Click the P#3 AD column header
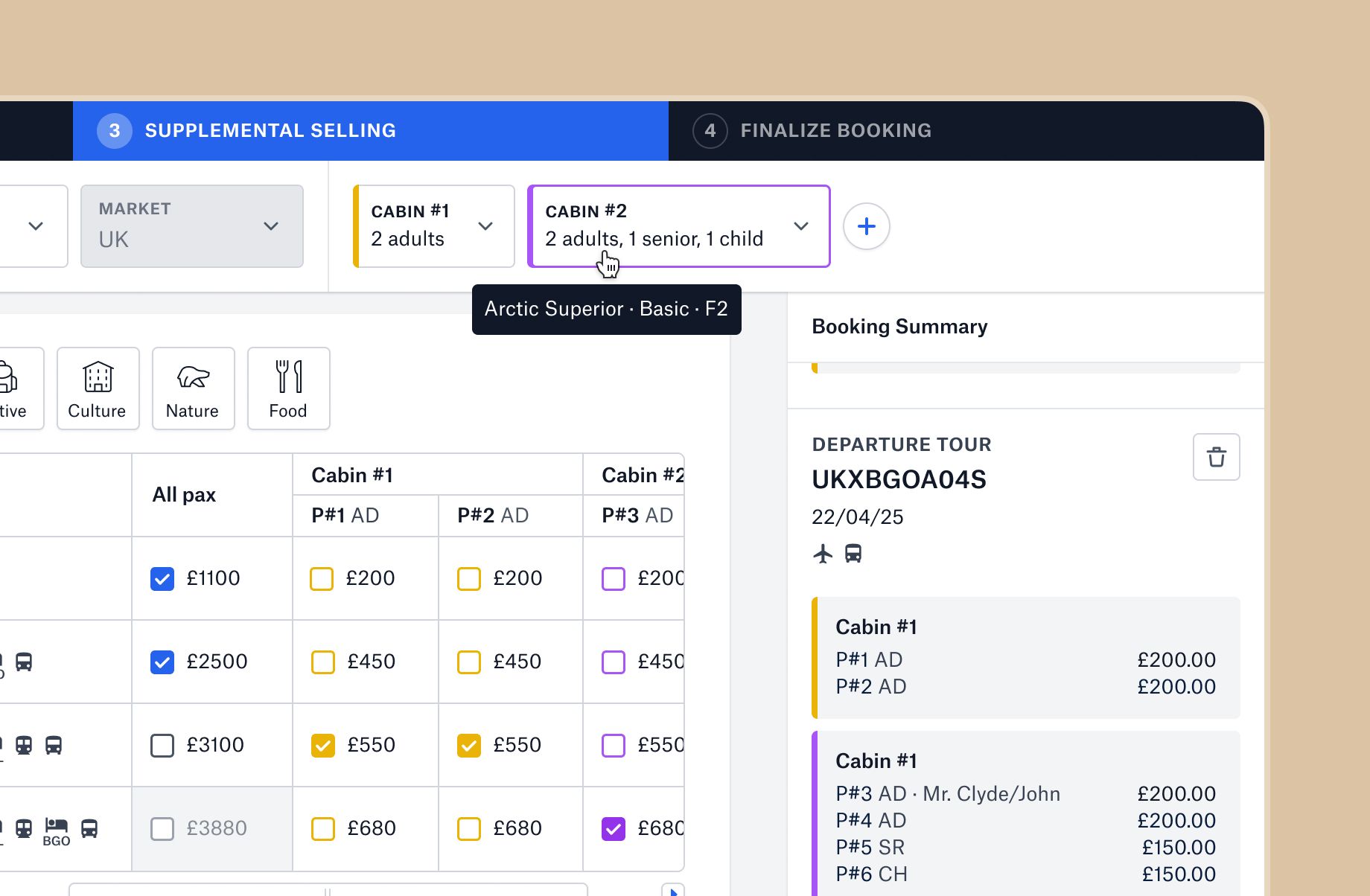 coord(634,516)
